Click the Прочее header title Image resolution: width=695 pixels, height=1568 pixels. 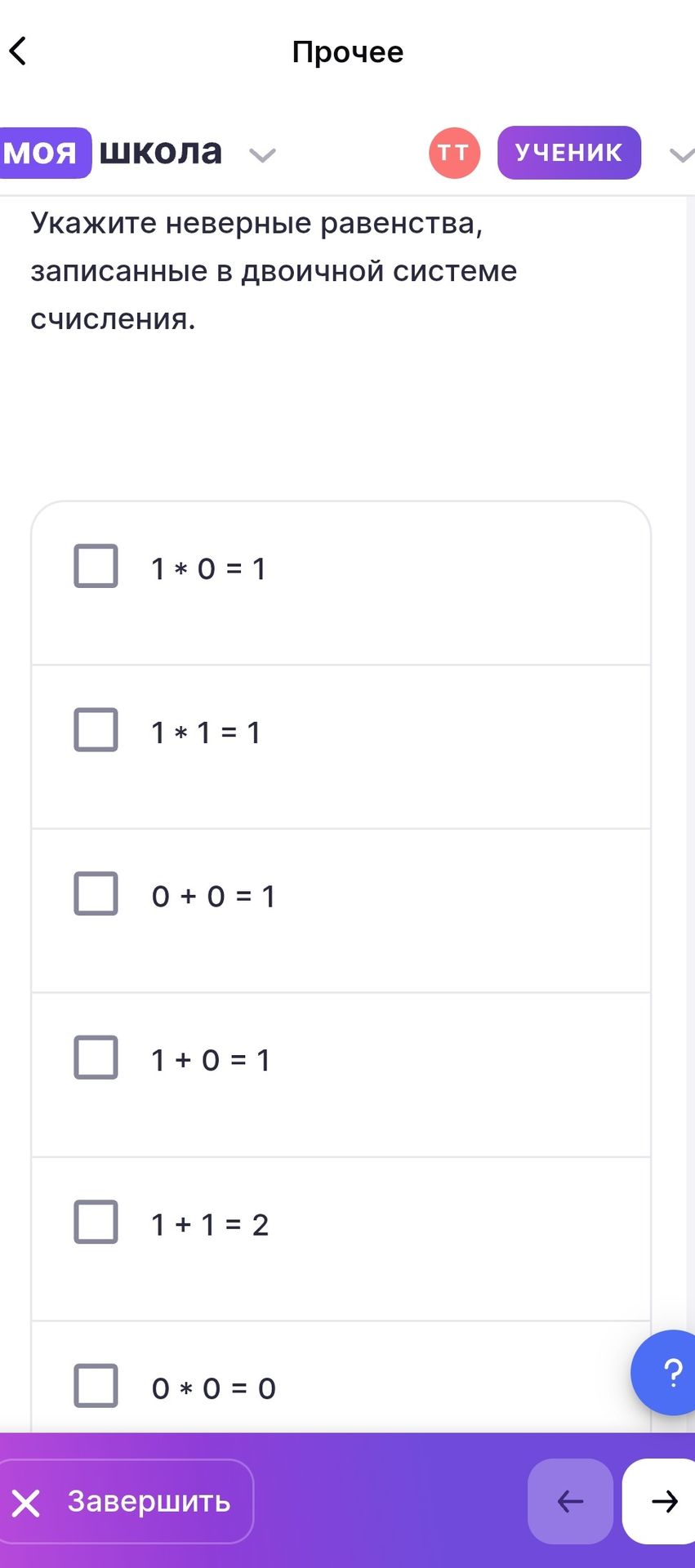coord(348,52)
